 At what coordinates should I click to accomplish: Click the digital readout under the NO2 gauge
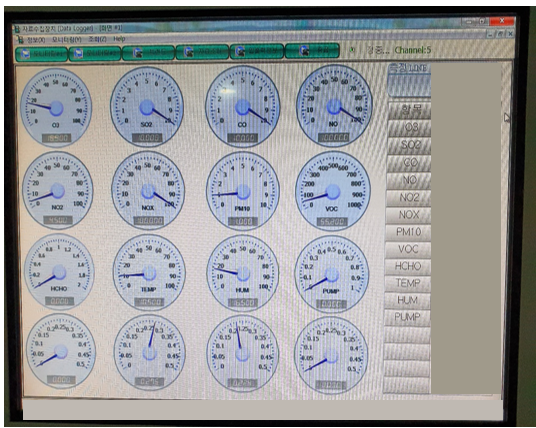click(58, 220)
